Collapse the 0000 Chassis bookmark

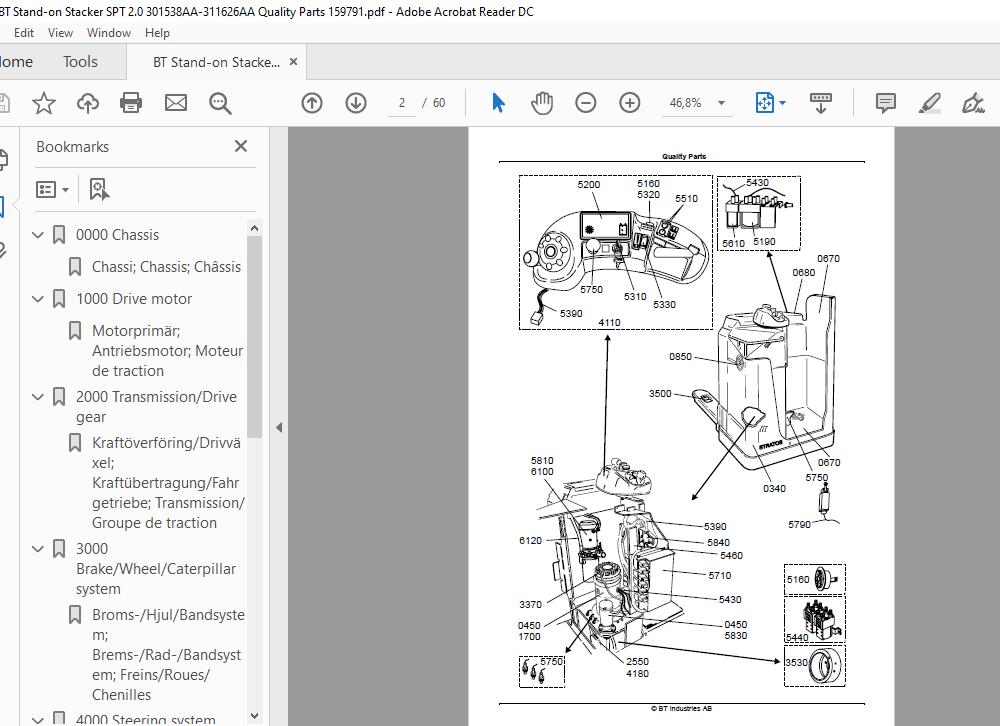point(39,235)
